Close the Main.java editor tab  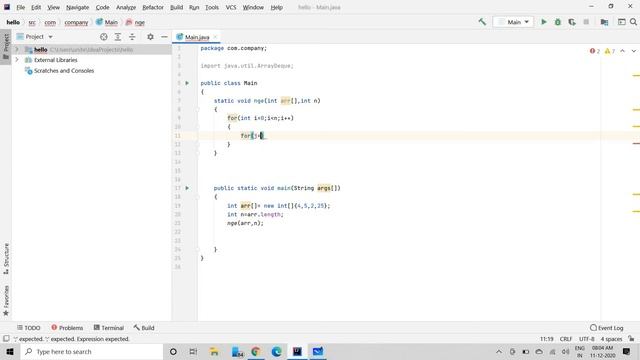pyautogui.click(x=215, y=37)
